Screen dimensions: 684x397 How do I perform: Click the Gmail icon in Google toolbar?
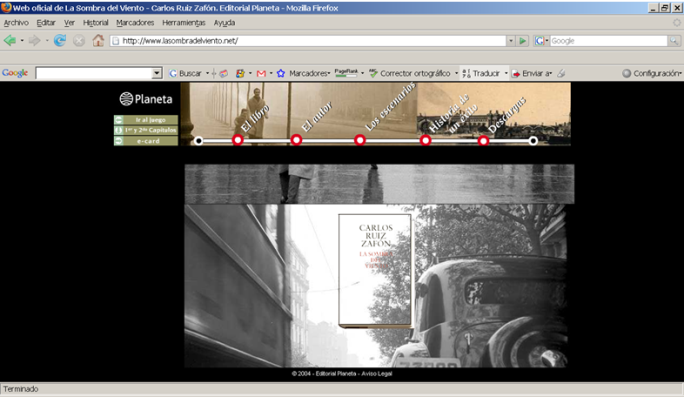pos(261,73)
